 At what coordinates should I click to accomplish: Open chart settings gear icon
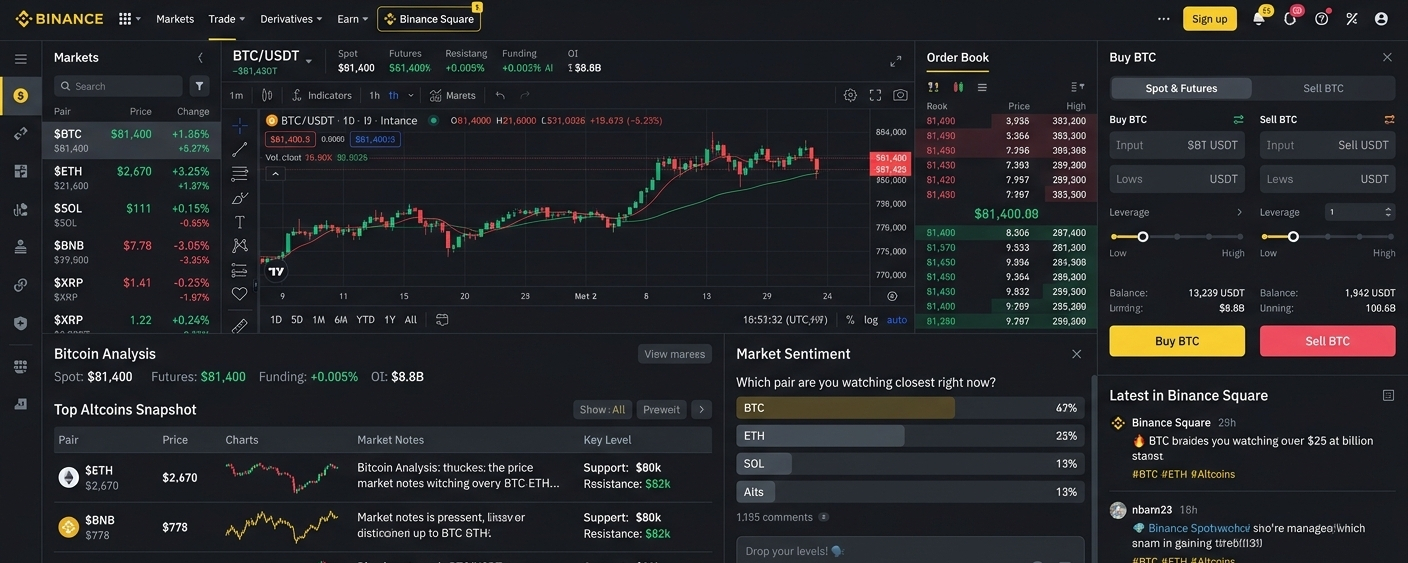point(850,95)
